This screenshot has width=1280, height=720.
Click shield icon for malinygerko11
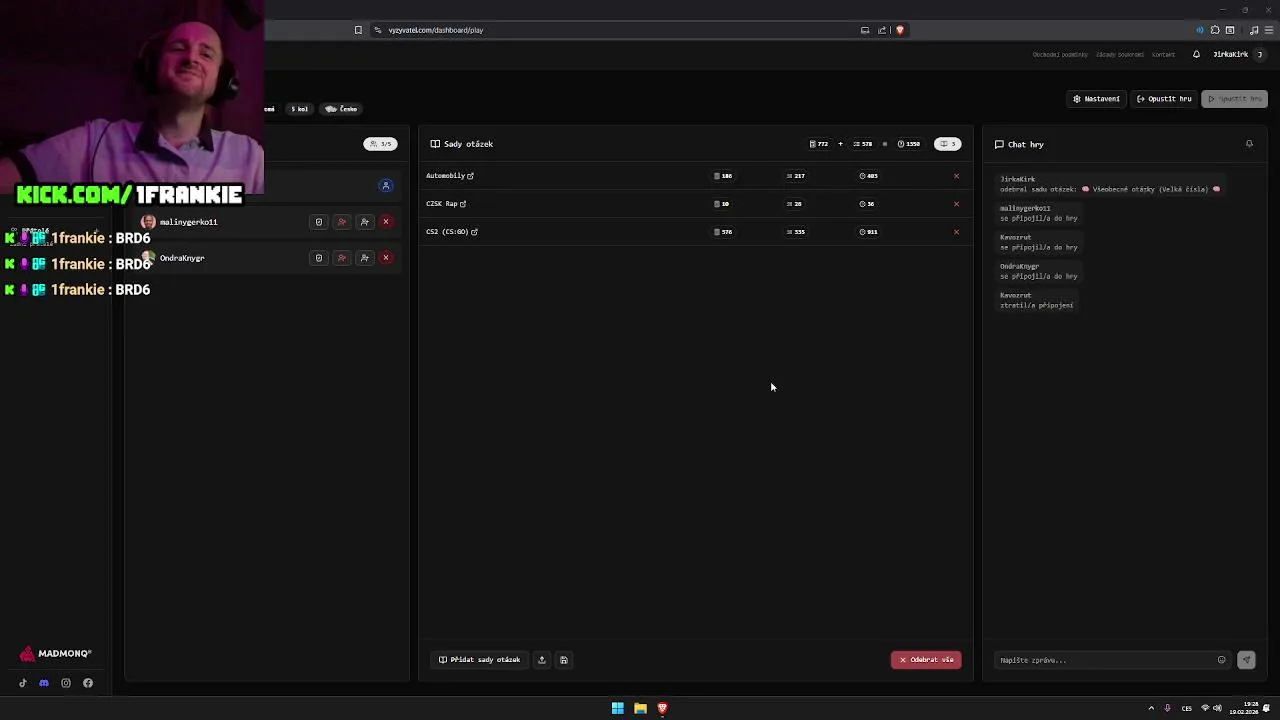click(x=319, y=222)
